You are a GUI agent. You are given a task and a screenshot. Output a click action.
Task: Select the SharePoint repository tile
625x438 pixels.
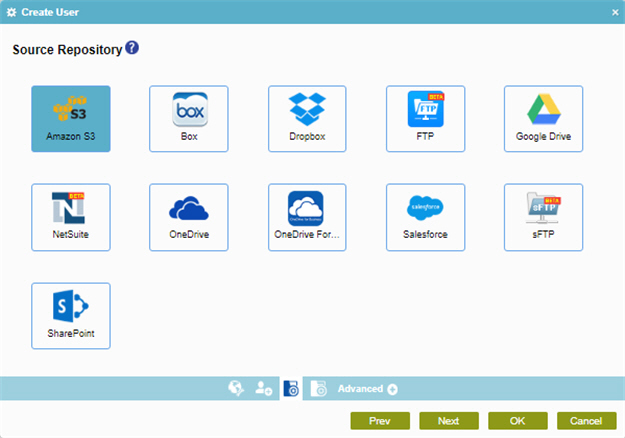coord(71,316)
